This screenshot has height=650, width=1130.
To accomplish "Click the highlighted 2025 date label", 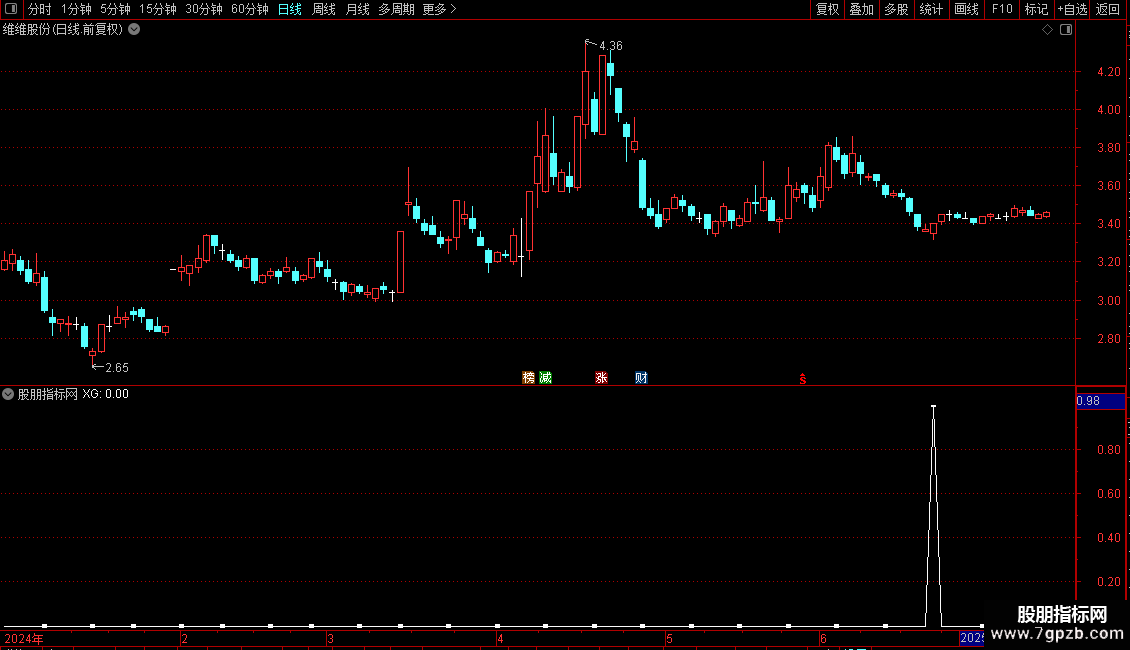I will pos(971,638).
